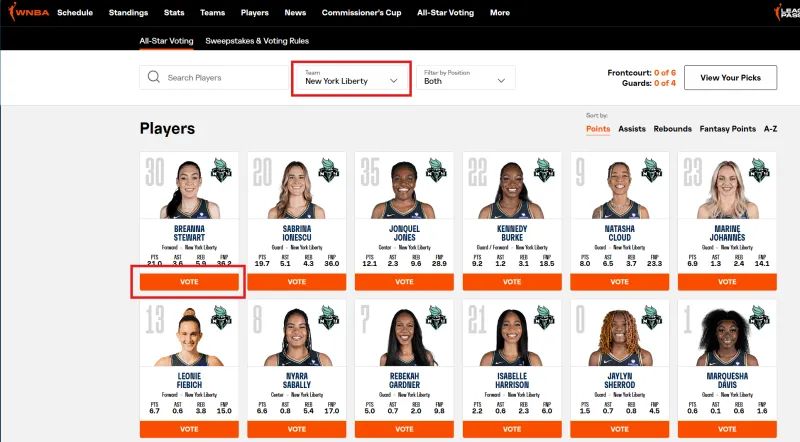Expand the Filter by Position dropdown
Screen dimensions: 800x442
465,78
